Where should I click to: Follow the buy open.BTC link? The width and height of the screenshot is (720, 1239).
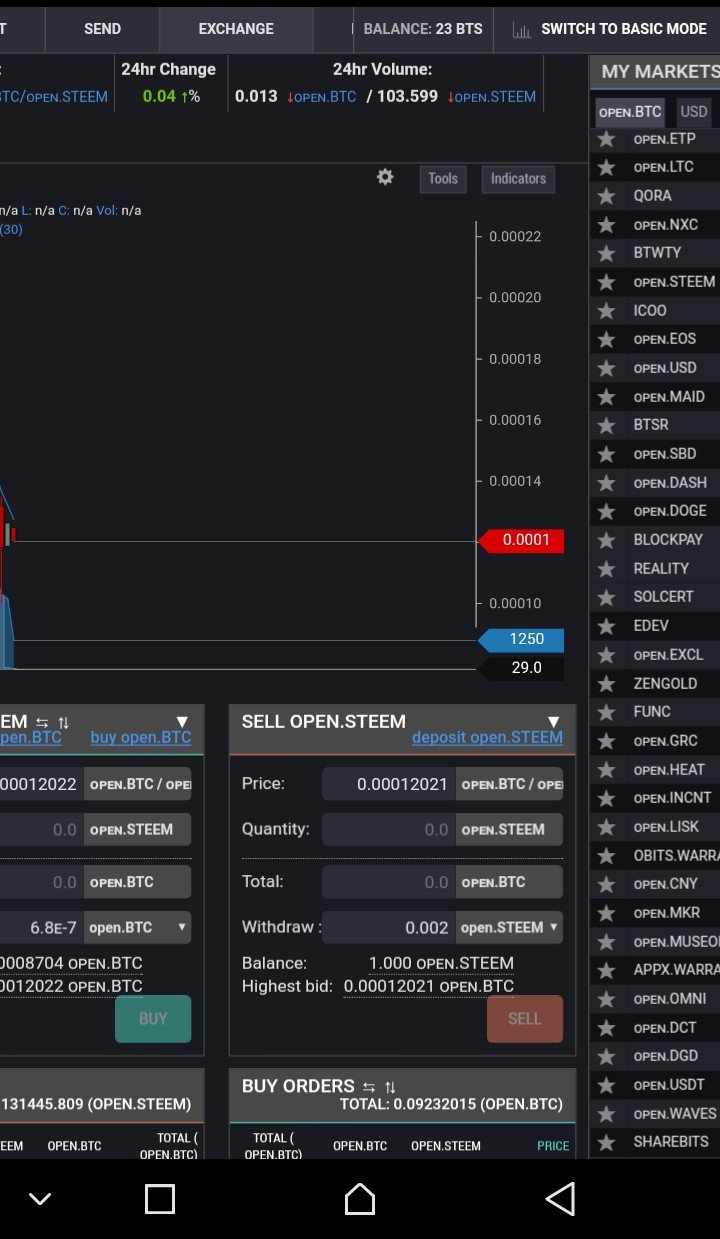click(141, 737)
